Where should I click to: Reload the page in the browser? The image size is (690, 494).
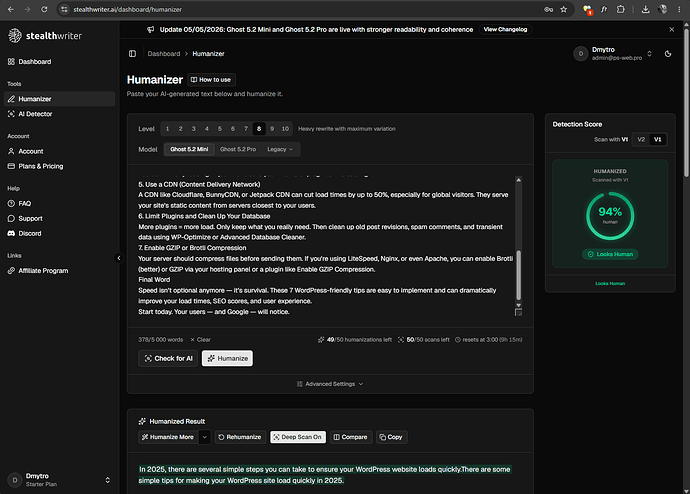tap(44, 9)
